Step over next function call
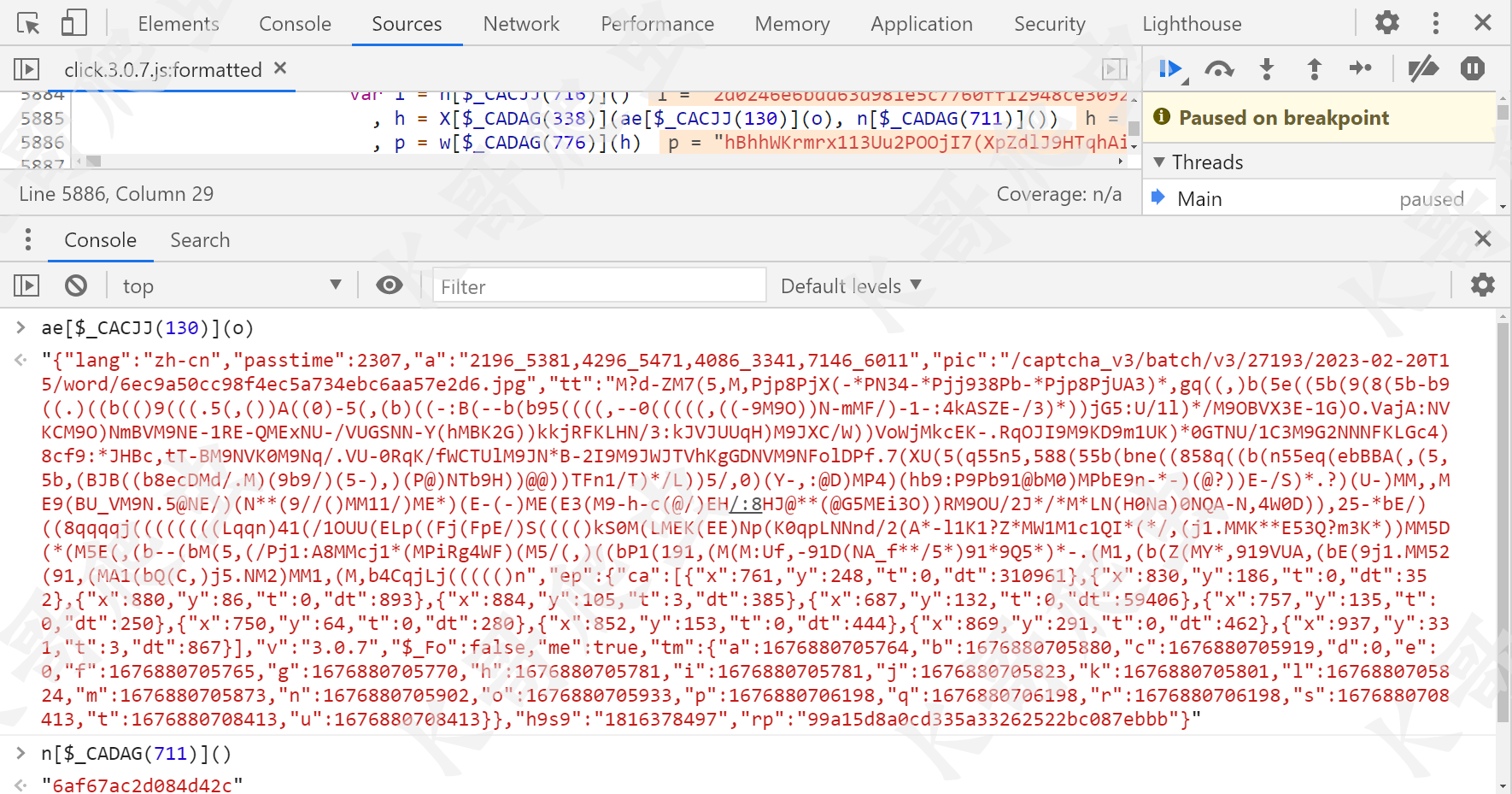Image resolution: width=1512 pixels, height=794 pixels. coord(1219,69)
